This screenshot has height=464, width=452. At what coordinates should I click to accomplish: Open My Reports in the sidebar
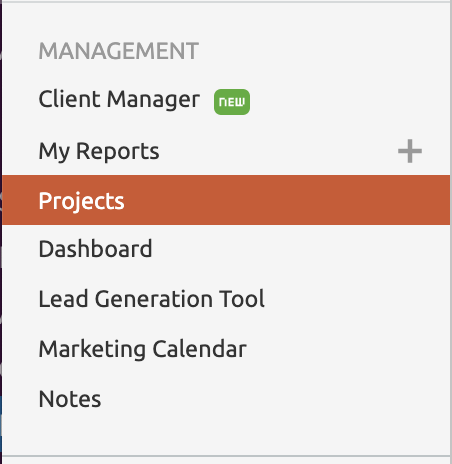point(99,151)
